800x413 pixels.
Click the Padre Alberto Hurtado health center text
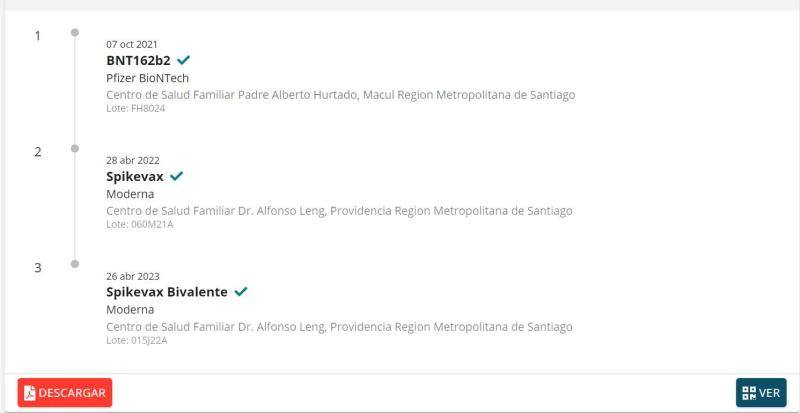point(340,95)
